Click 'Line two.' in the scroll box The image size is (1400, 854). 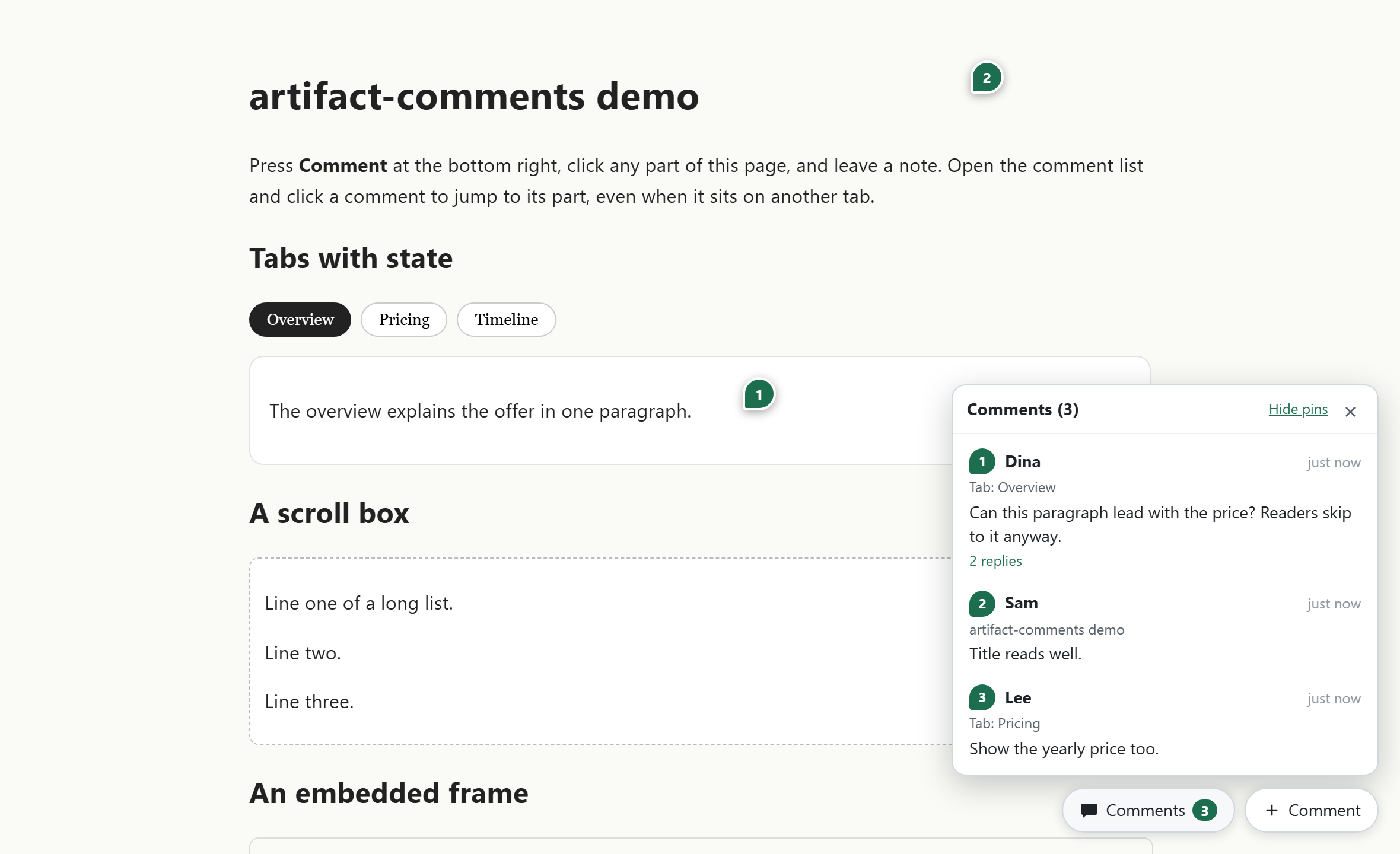(303, 653)
